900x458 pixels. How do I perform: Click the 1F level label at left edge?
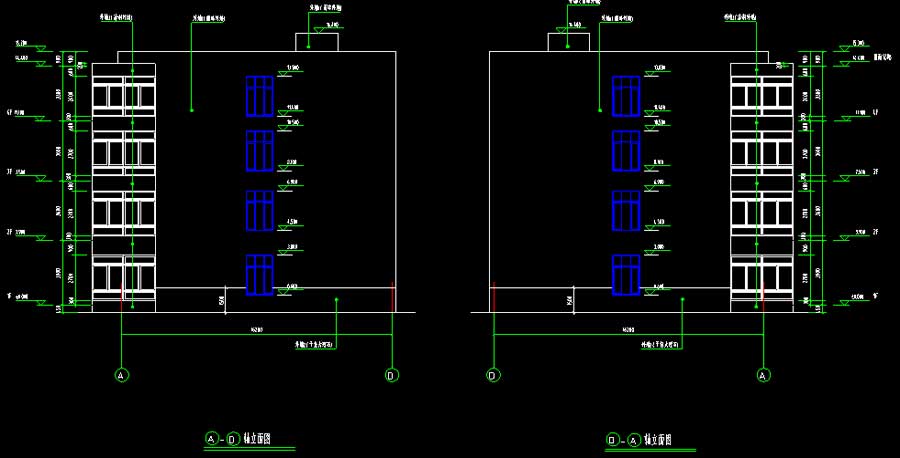[9, 296]
